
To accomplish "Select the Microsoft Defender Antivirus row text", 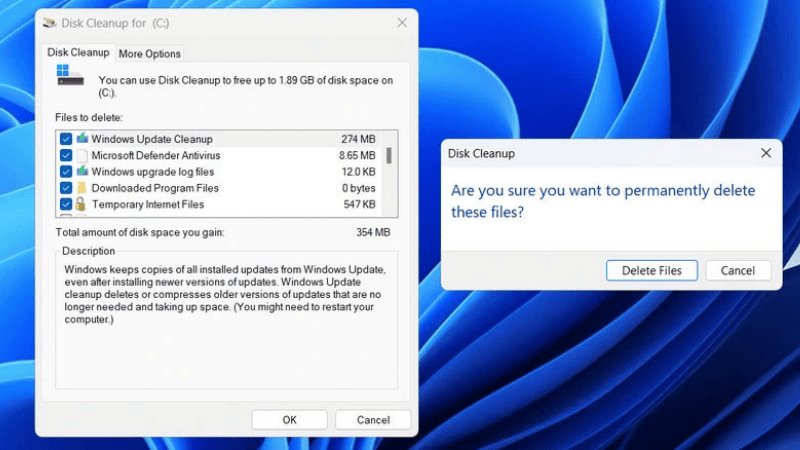I will click(x=156, y=155).
